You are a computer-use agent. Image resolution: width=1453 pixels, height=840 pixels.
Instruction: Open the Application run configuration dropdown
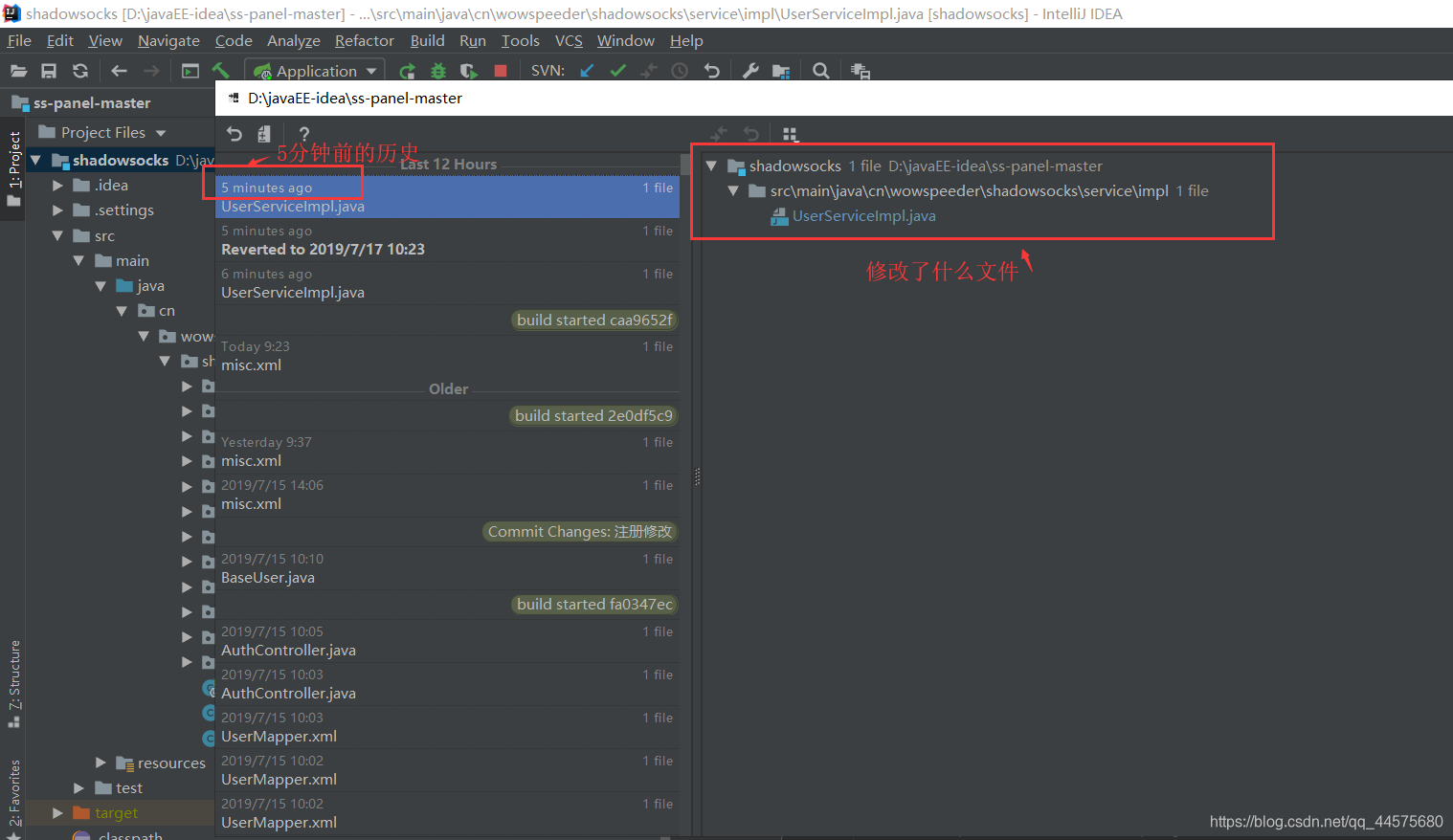click(x=315, y=71)
